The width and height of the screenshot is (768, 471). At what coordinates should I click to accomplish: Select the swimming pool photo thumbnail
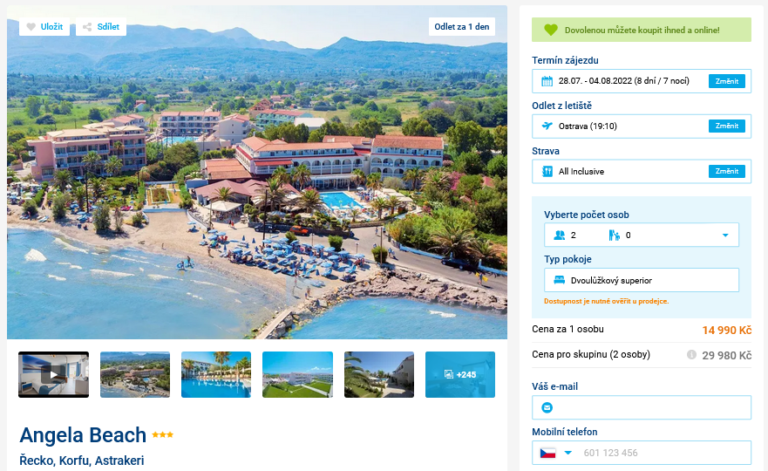click(x=216, y=375)
